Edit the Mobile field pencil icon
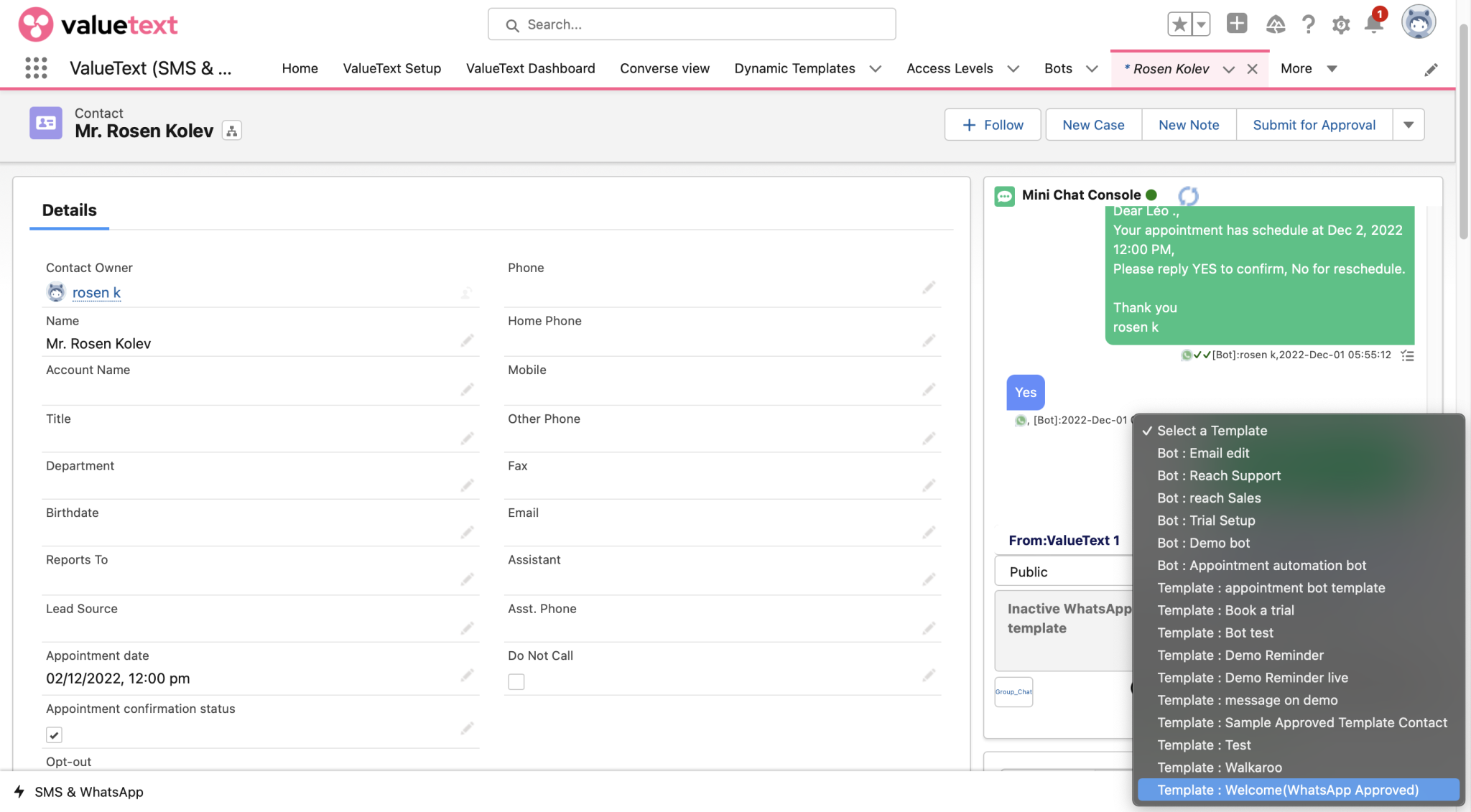The image size is (1471, 812). [929, 389]
